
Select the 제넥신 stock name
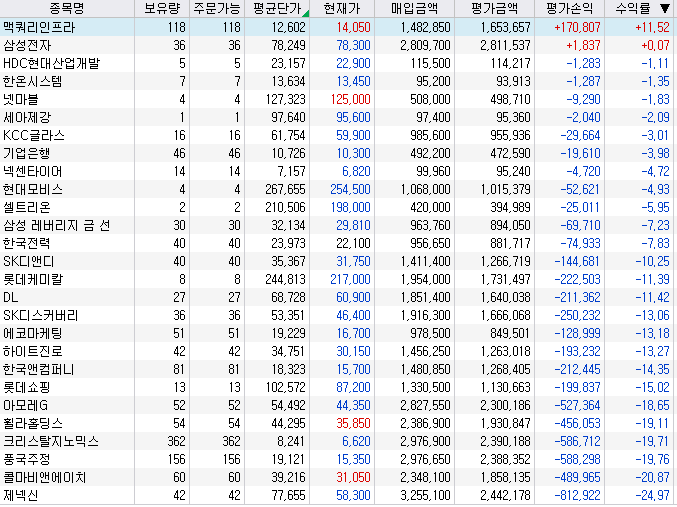coord(20,495)
